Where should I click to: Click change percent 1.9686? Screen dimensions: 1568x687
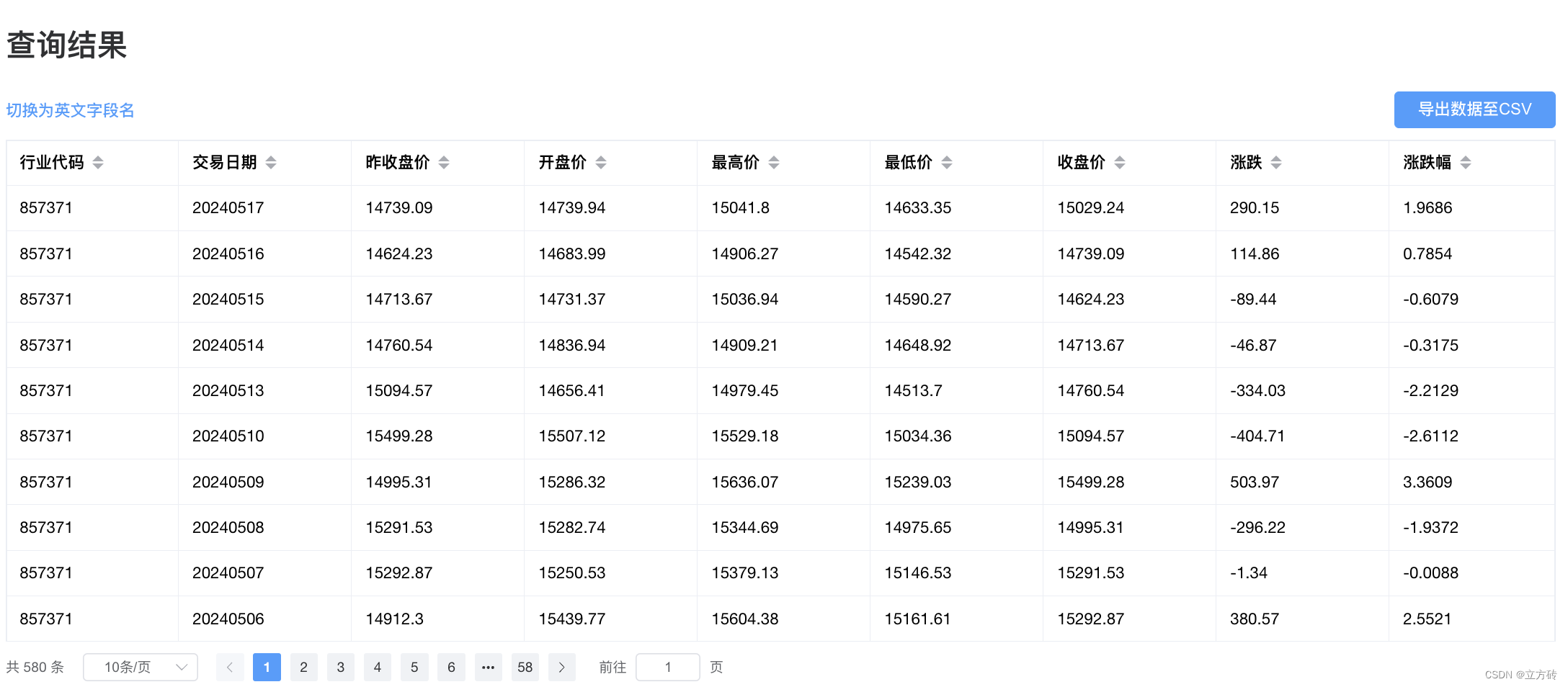point(1427,208)
